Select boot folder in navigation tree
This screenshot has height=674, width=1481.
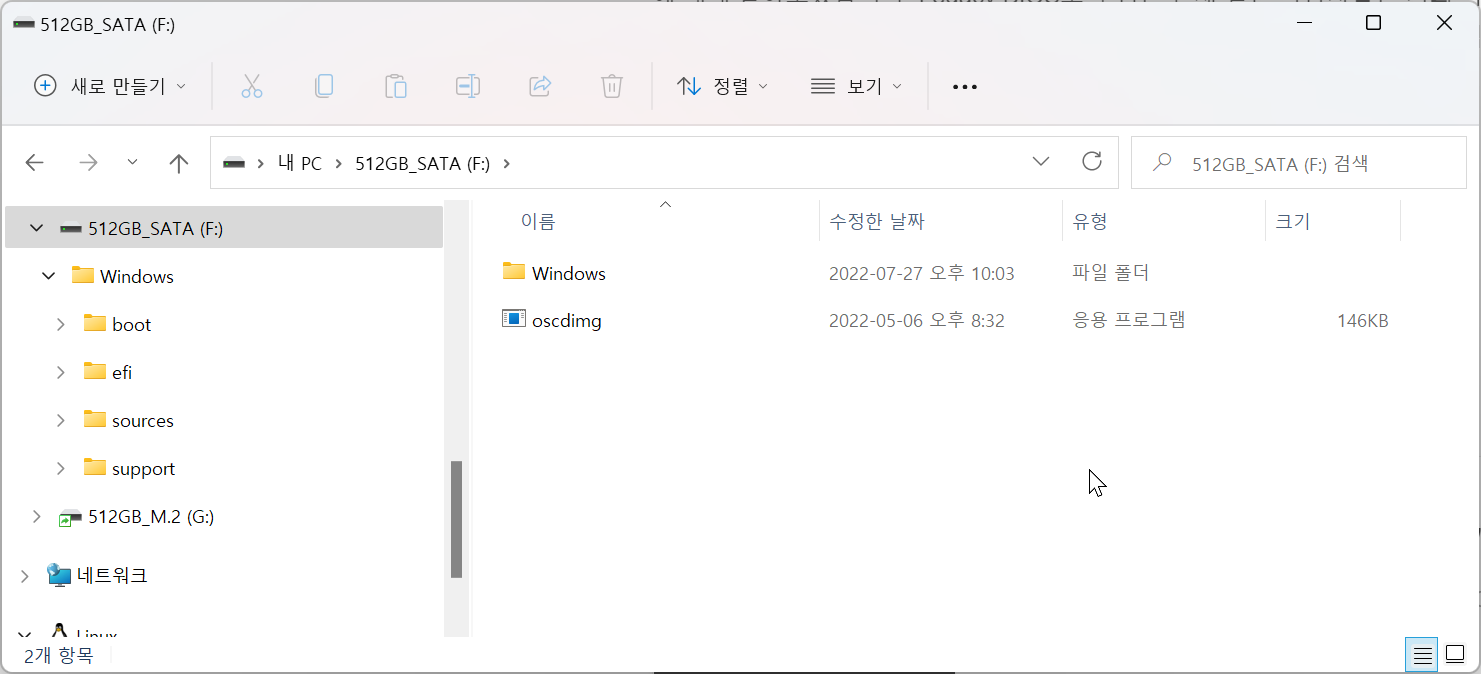(131, 325)
